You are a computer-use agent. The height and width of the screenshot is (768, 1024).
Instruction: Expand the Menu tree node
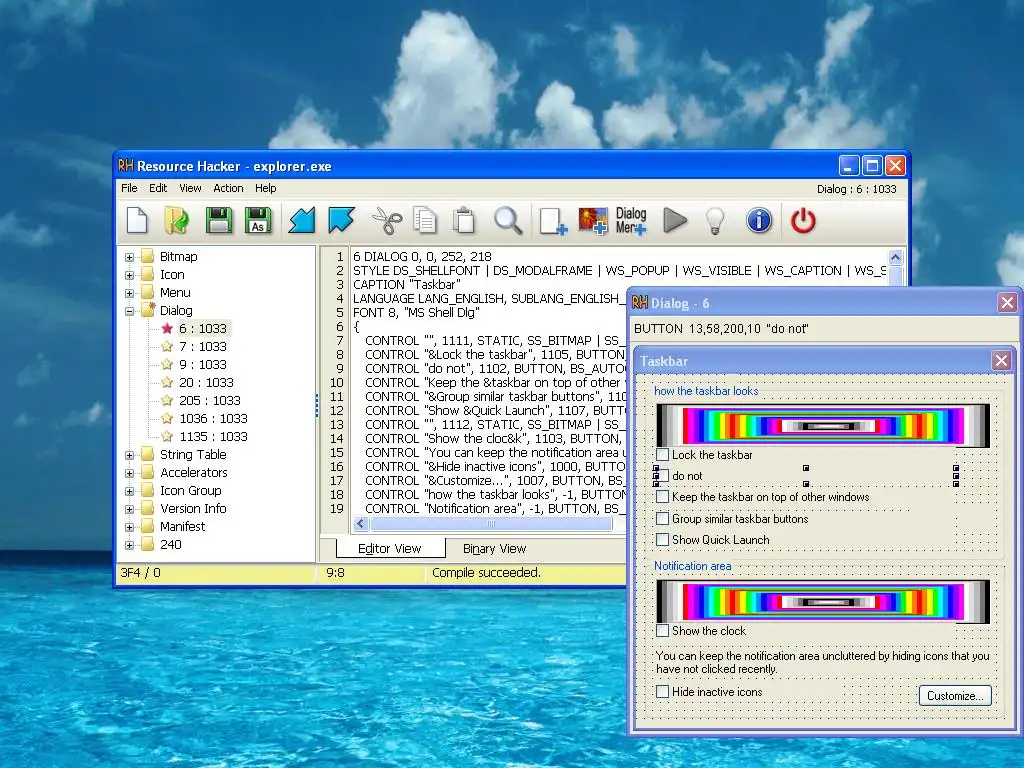129,293
